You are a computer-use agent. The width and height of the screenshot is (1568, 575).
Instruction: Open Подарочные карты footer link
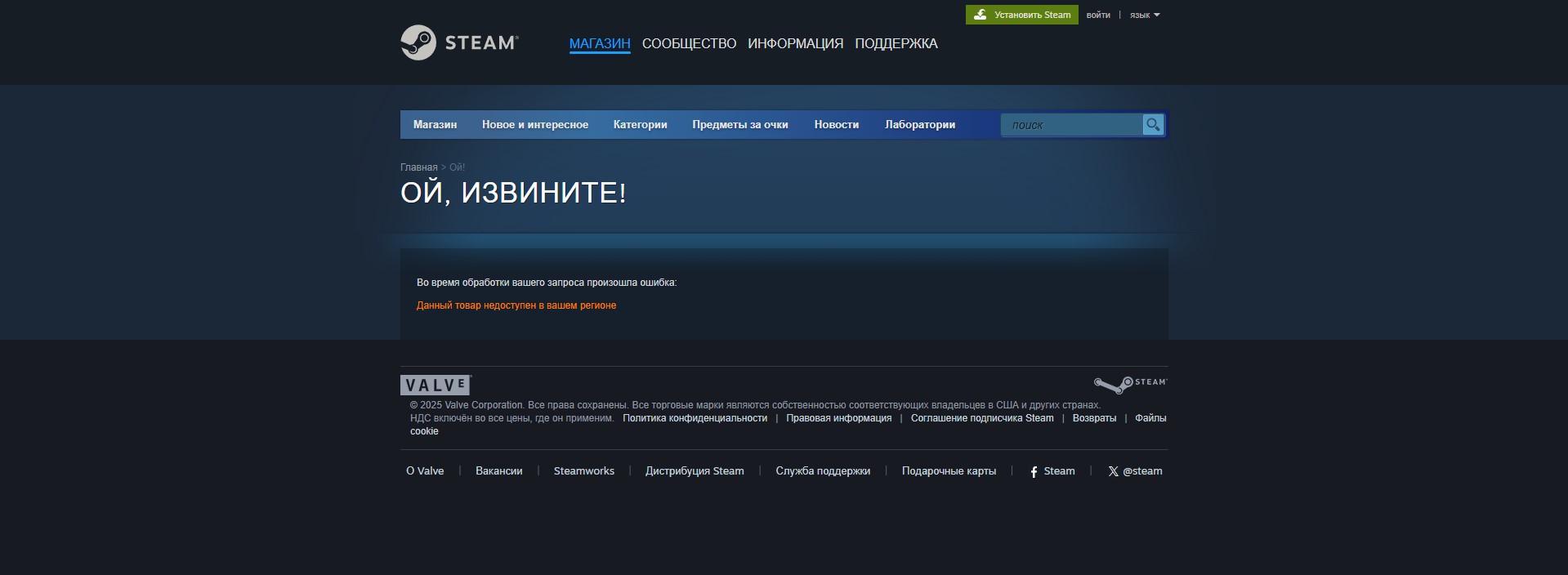pos(949,471)
